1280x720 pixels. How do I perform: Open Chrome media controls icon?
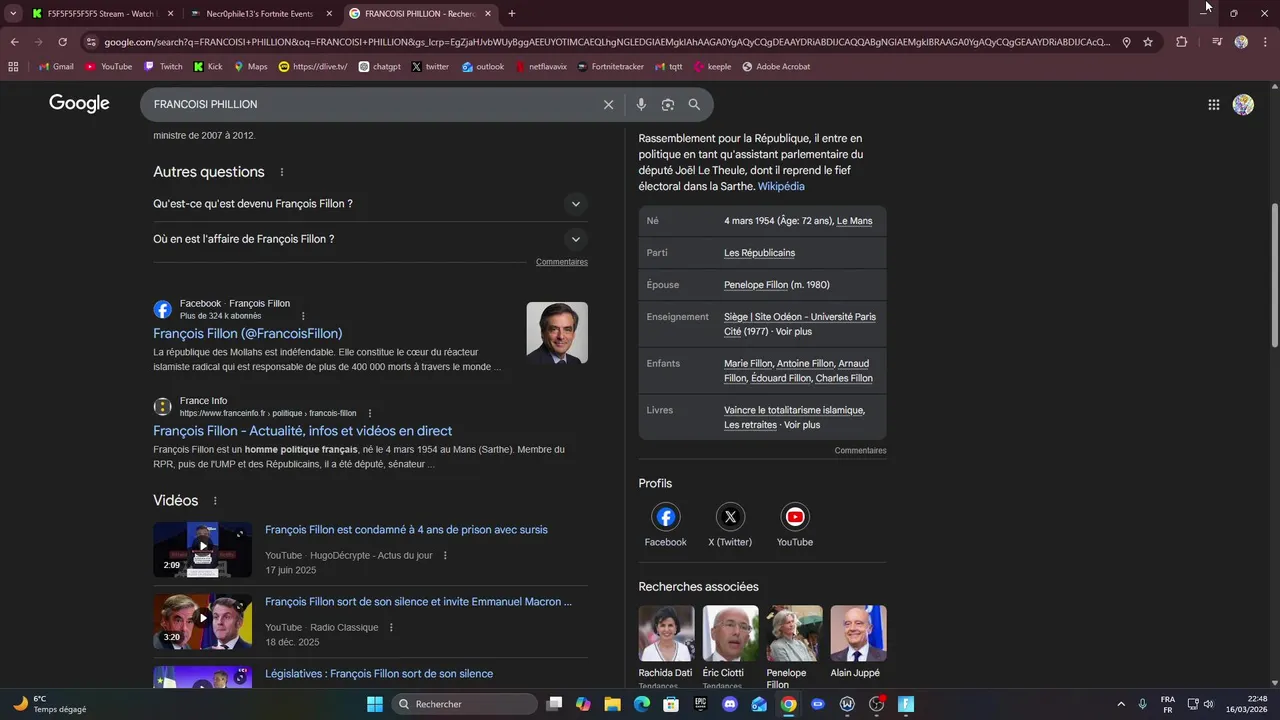coord(1216,42)
